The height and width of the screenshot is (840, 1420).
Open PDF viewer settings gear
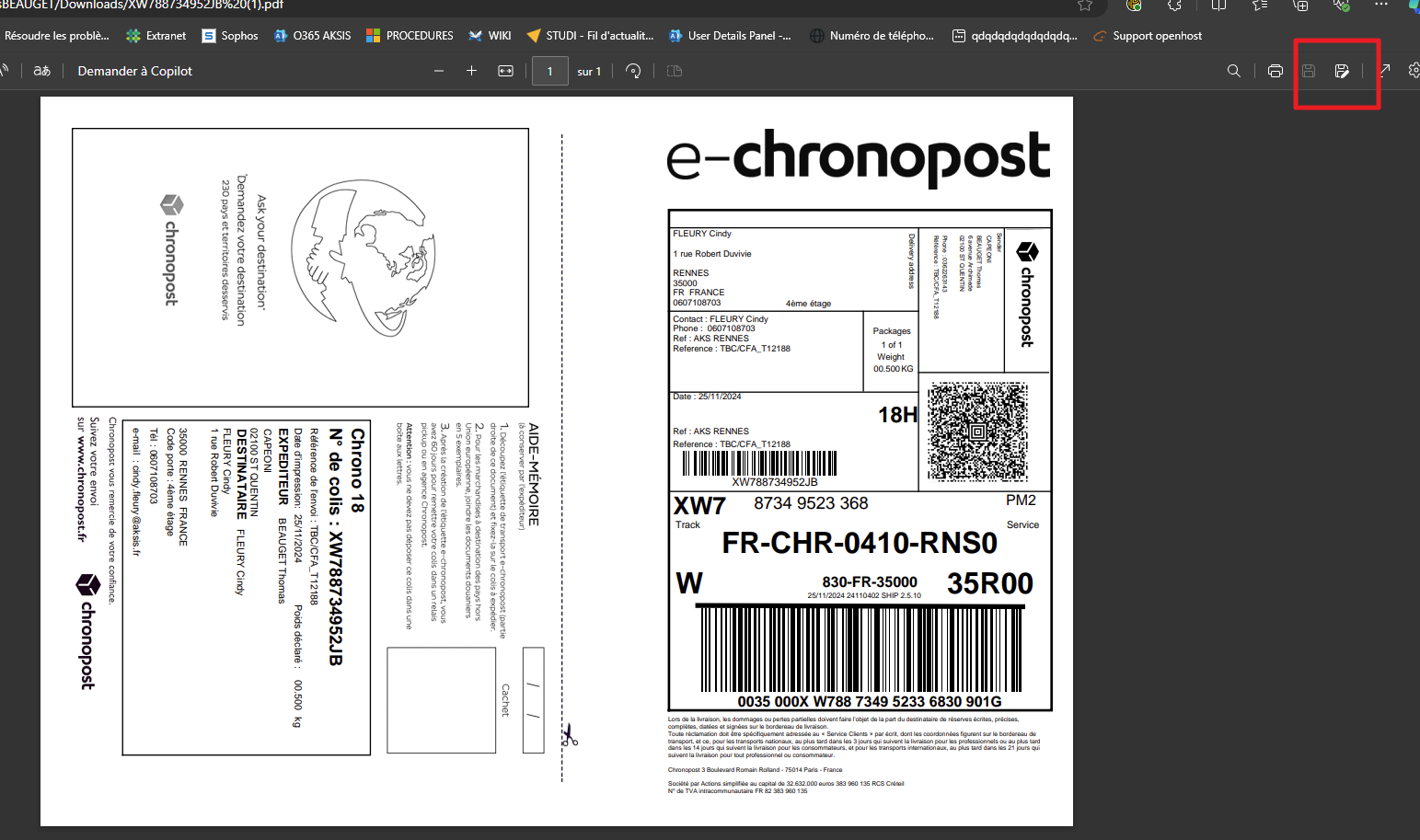click(x=1414, y=71)
